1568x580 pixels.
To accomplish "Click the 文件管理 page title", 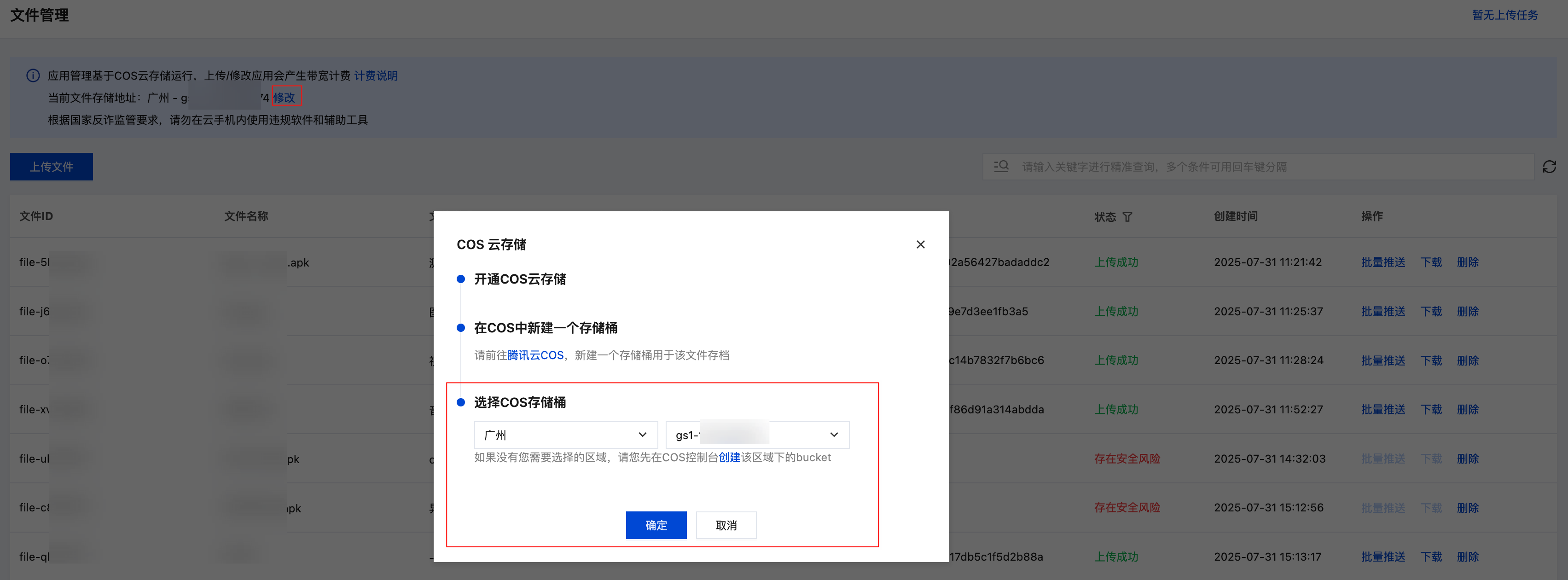I will (40, 15).
